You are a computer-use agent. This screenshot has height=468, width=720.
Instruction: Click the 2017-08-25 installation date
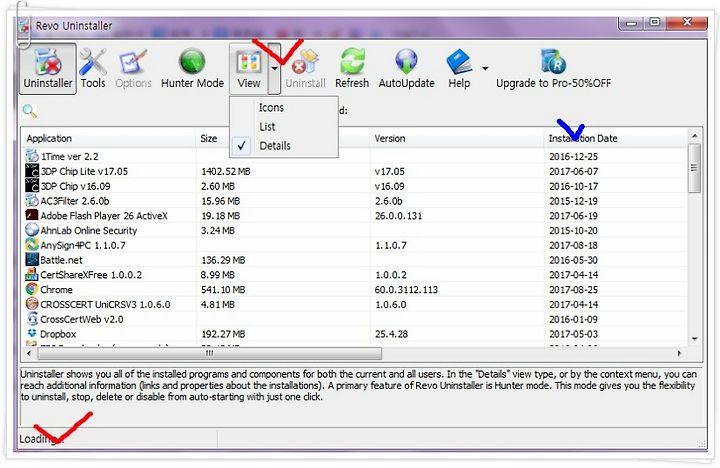pyautogui.click(x=573, y=290)
